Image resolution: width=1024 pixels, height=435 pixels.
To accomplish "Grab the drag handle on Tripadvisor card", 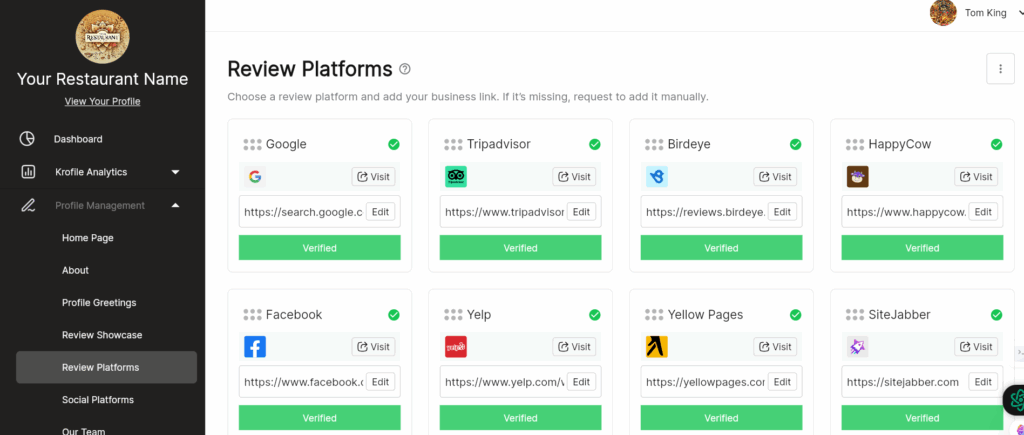I will click(x=453, y=144).
